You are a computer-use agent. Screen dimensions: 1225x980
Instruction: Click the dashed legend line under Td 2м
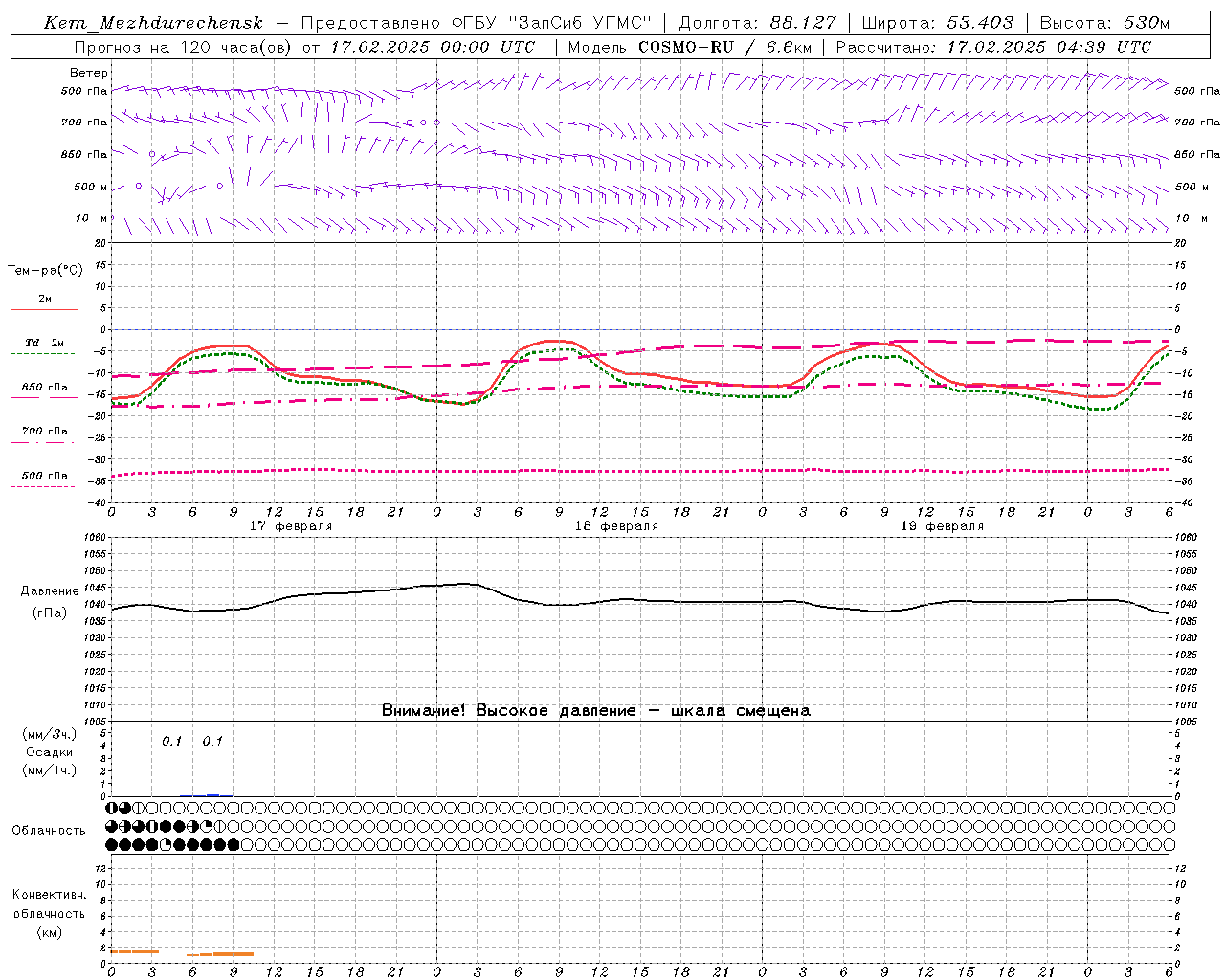[42, 354]
